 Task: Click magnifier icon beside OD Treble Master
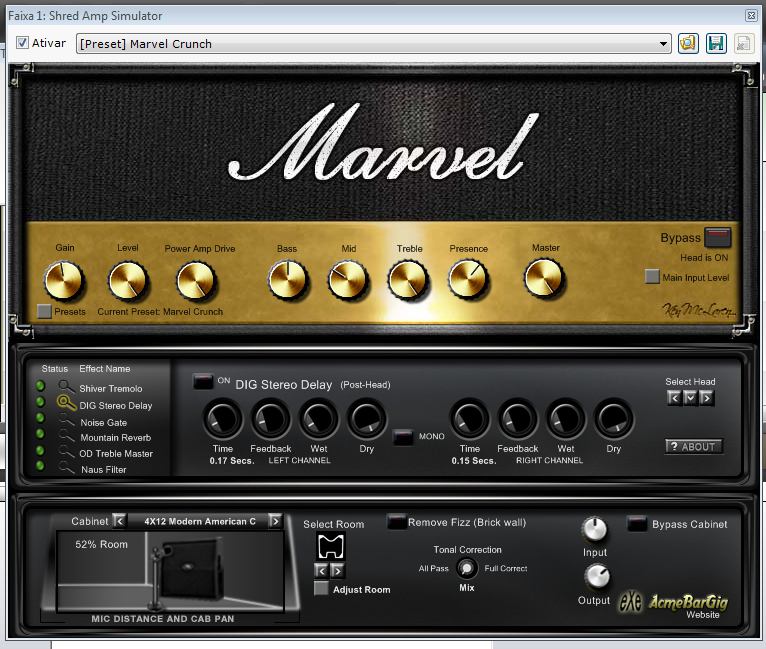[x=66, y=452]
